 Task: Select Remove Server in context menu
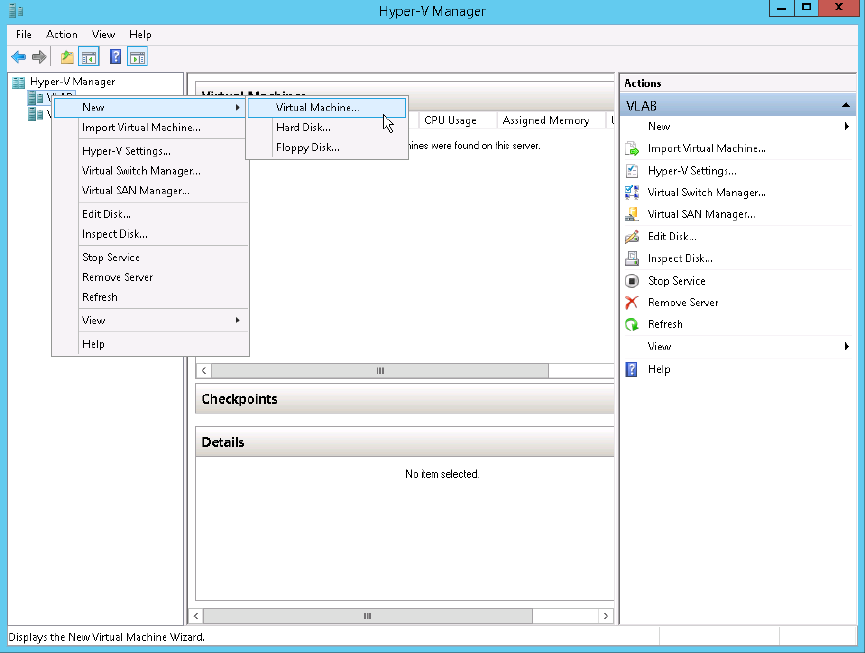click(x=149, y=277)
